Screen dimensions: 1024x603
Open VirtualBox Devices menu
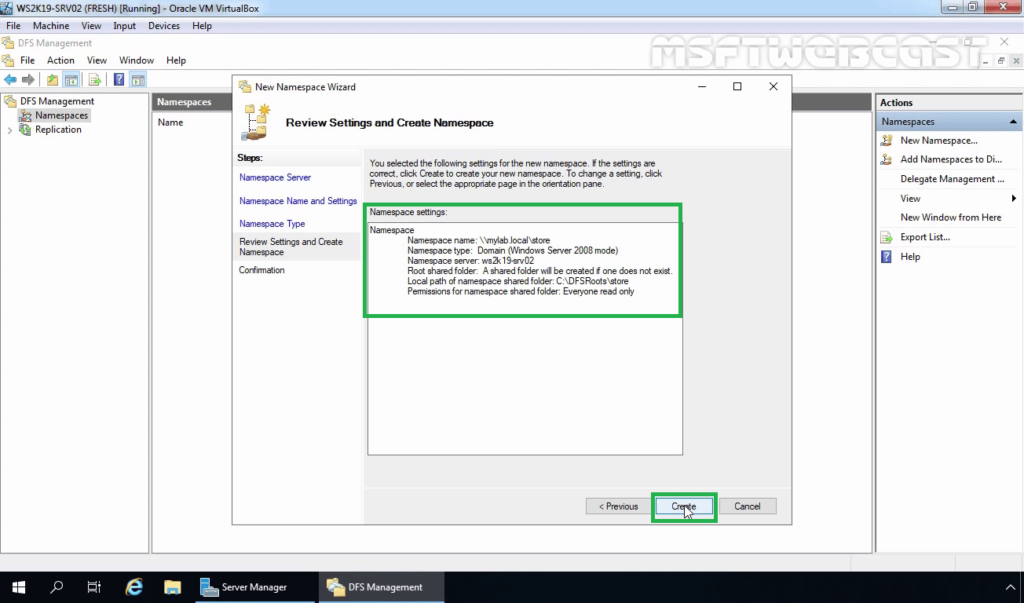pos(164,25)
